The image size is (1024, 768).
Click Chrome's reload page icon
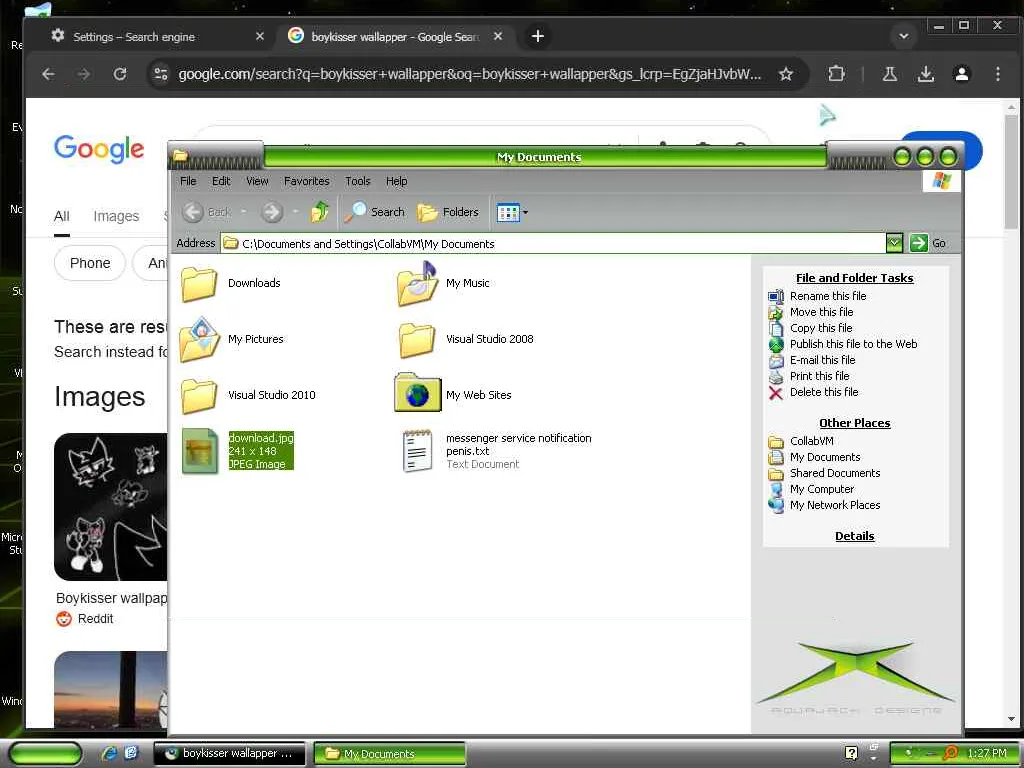[120, 74]
